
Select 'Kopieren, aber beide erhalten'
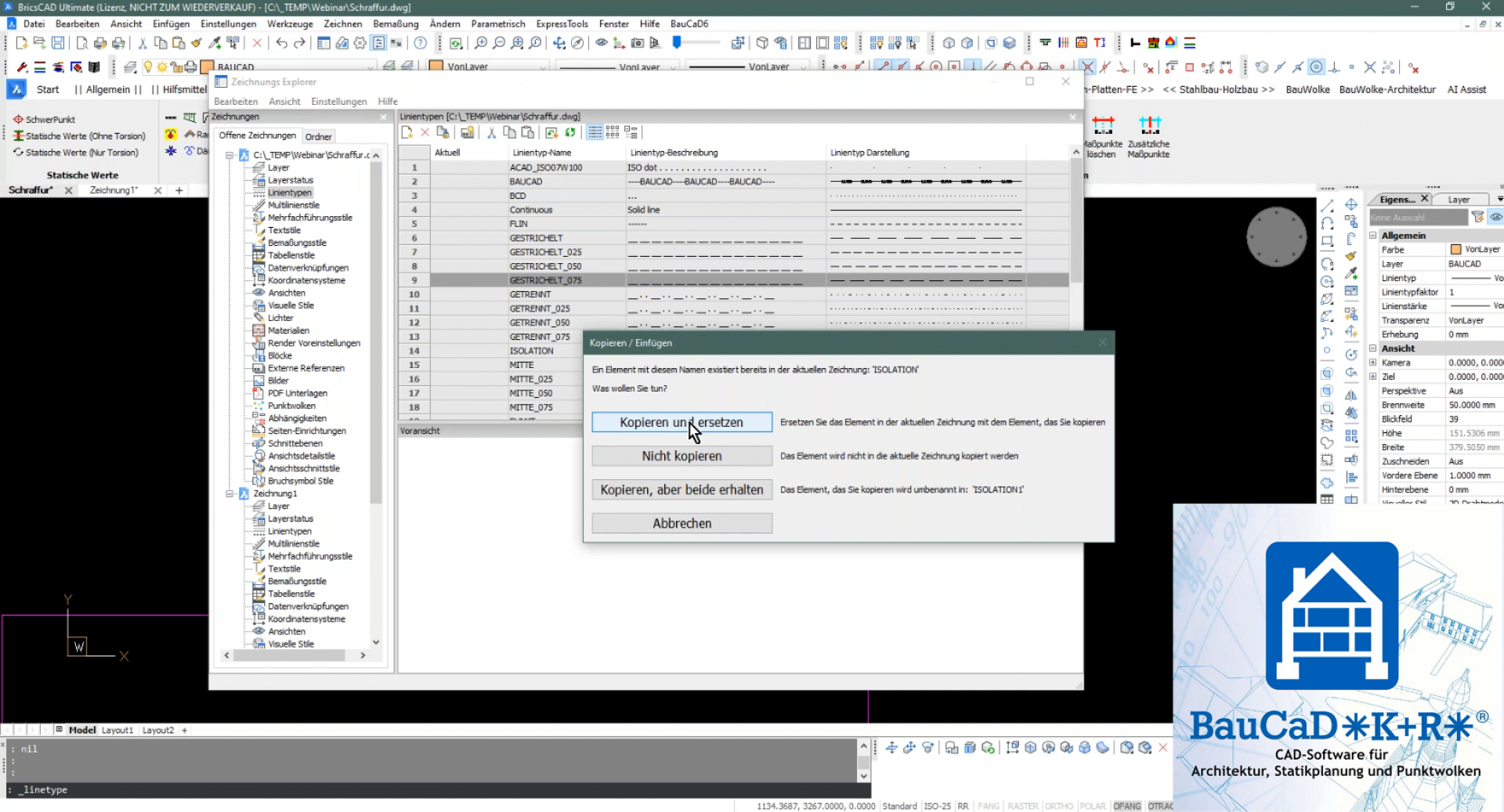click(x=681, y=489)
